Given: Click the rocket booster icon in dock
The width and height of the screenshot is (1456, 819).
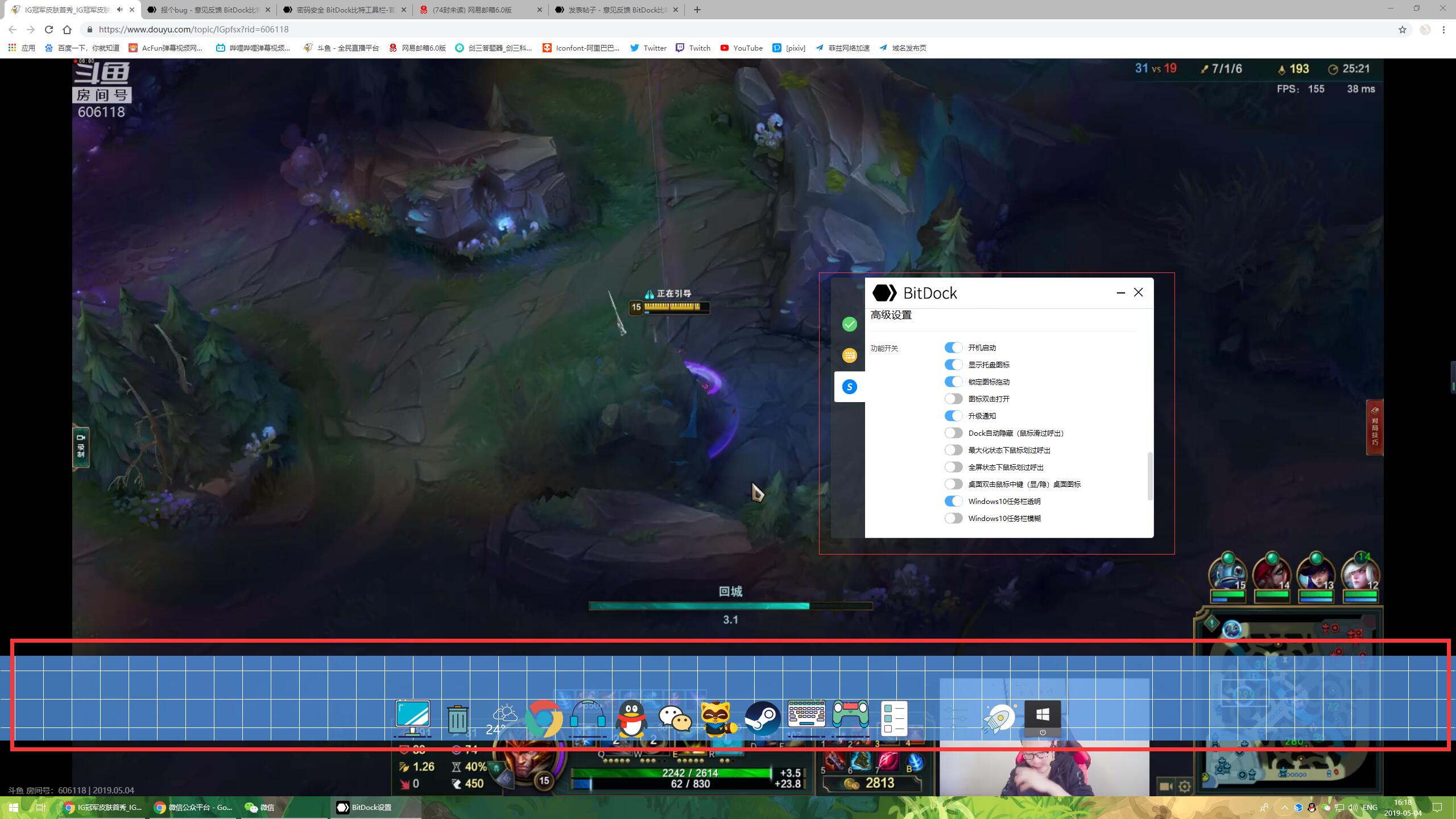Looking at the screenshot, I should point(999,719).
